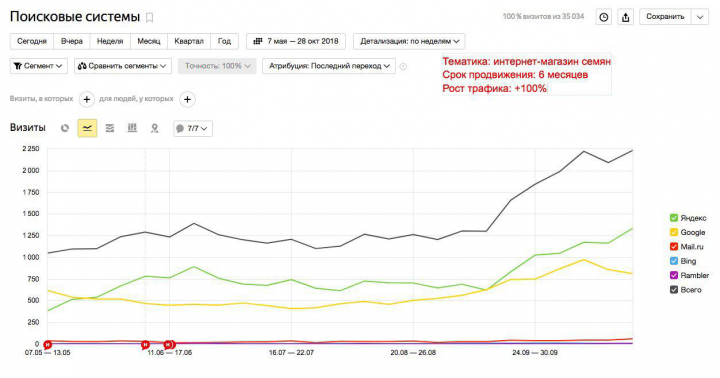Screen dimensions: 720x378
Task: Select the Вчера period tab
Action: click(x=72, y=41)
